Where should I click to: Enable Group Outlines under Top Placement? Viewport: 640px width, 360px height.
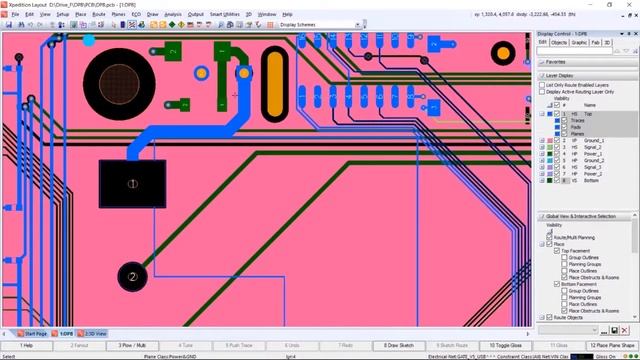click(564, 258)
